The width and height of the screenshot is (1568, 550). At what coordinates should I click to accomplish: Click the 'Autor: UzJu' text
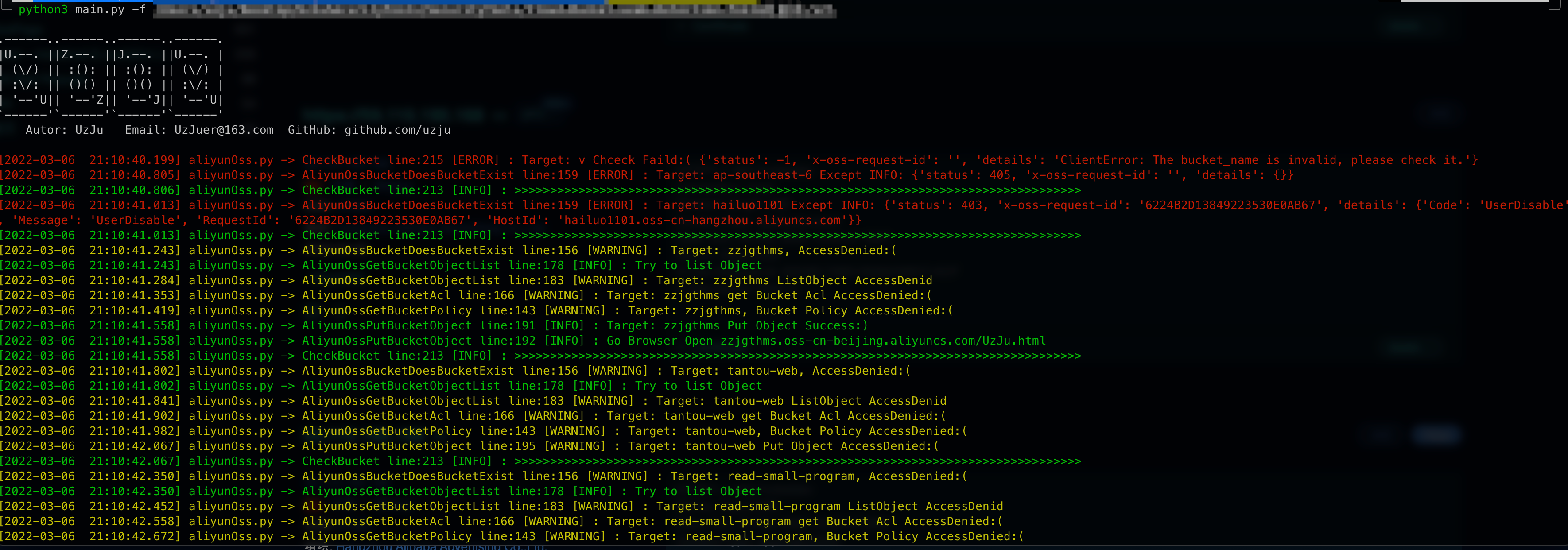pyautogui.click(x=64, y=130)
